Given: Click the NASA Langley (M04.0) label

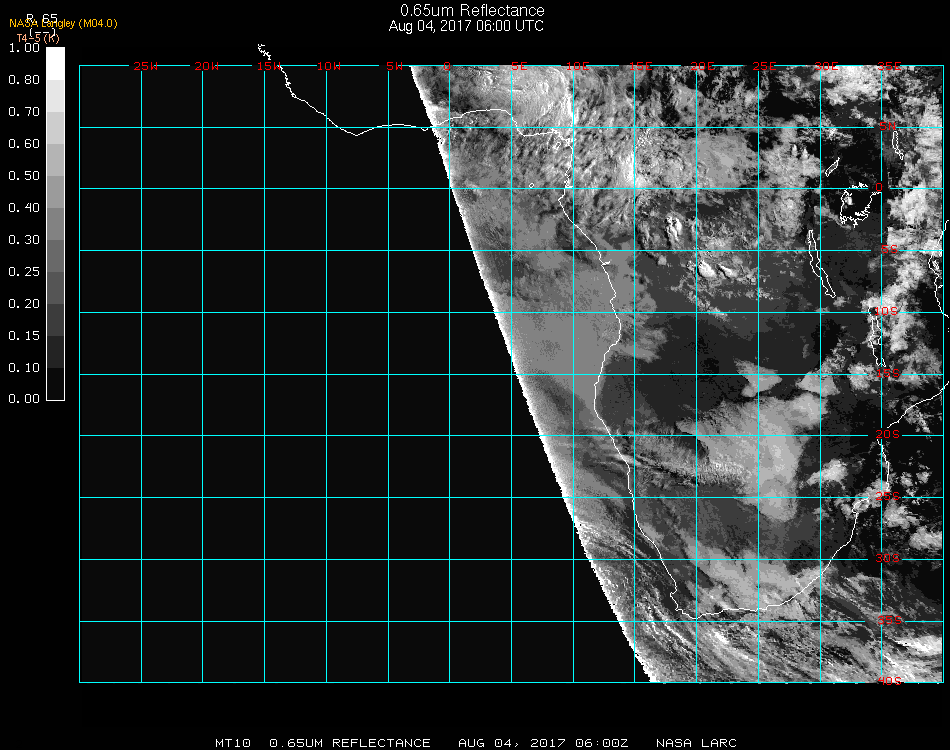Looking at the screenshot, I should click(63, 23).
